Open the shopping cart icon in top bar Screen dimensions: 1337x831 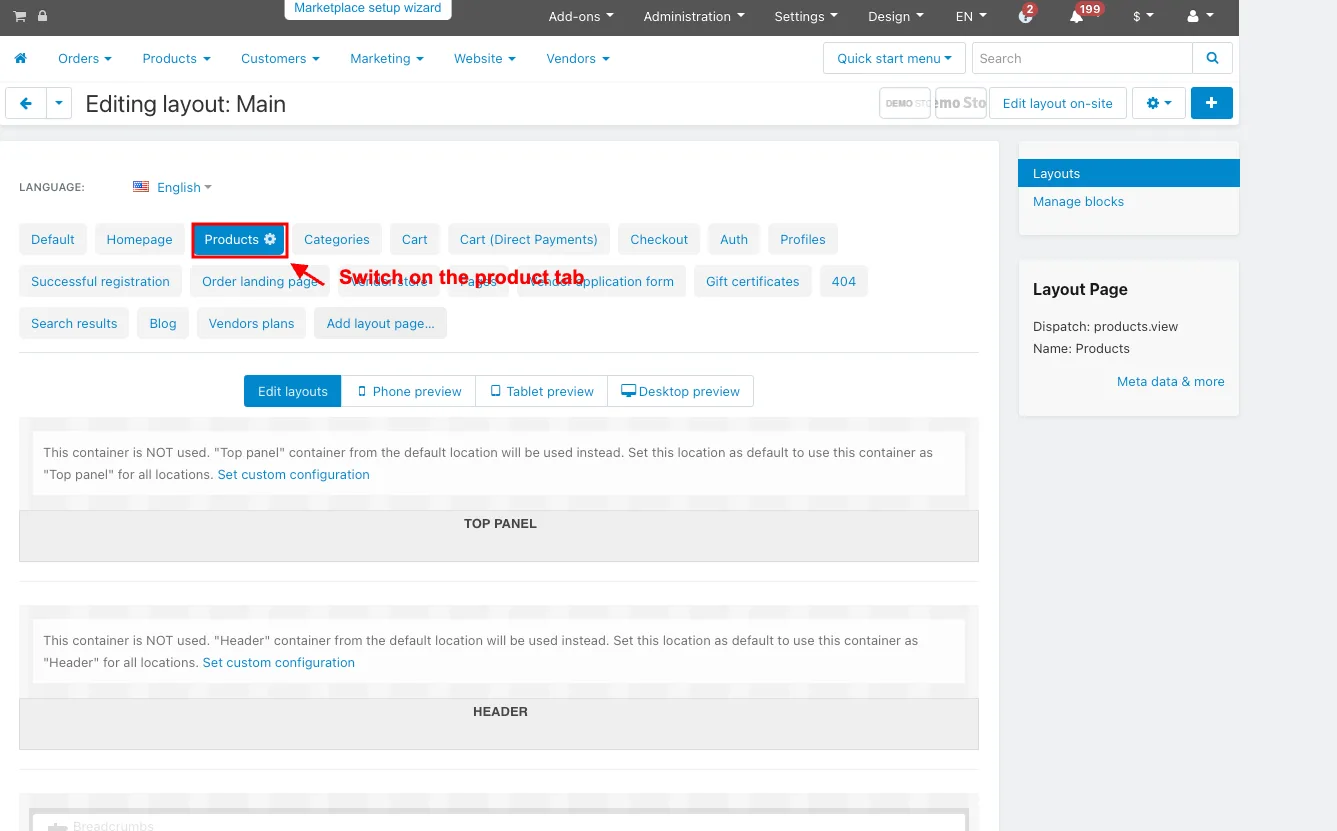coord(20,16)
